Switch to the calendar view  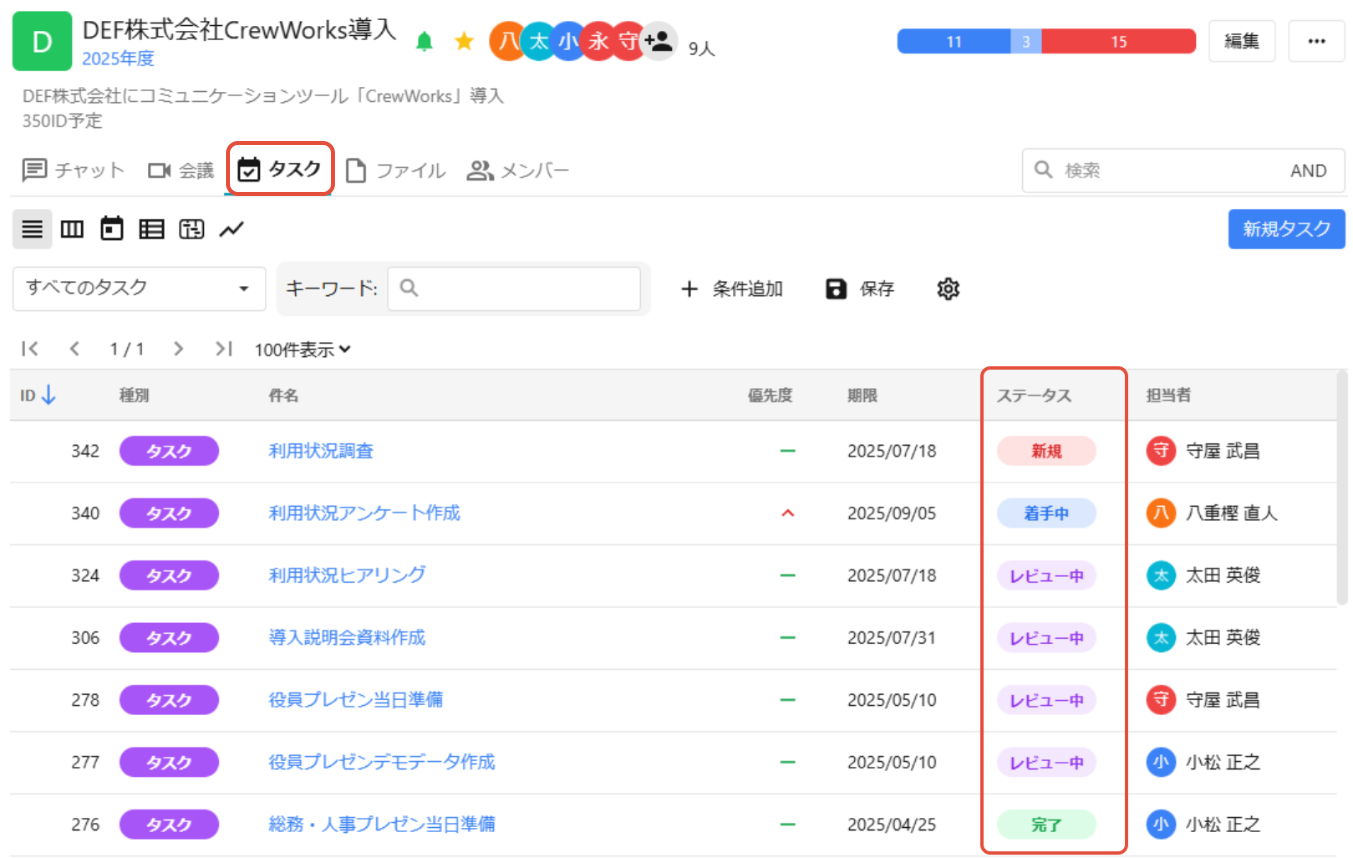[x=112, y=229]
